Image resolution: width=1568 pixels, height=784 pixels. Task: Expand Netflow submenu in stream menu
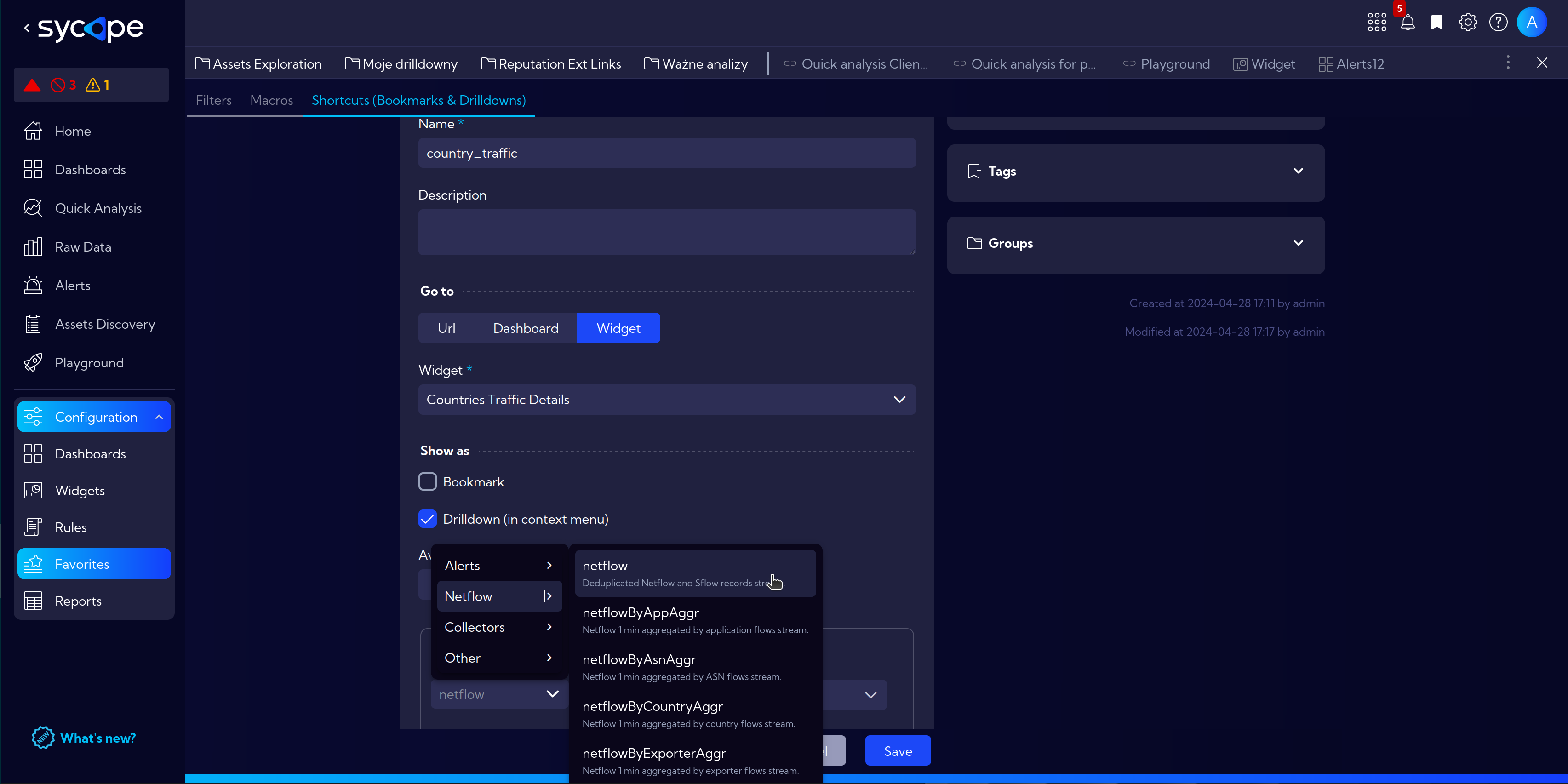[x=499, y=596]
